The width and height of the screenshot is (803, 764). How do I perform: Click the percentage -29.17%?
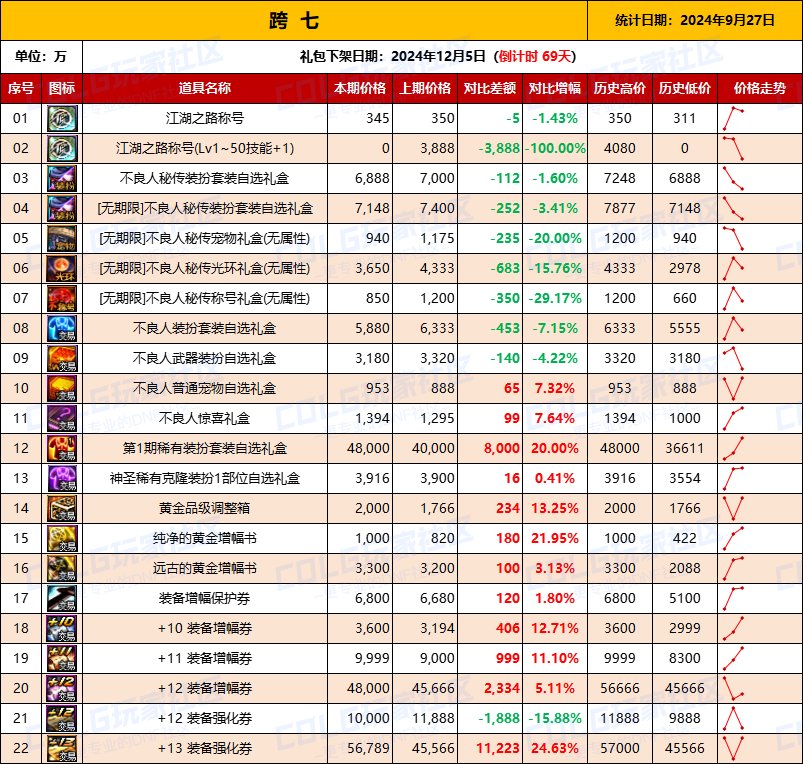555,298
